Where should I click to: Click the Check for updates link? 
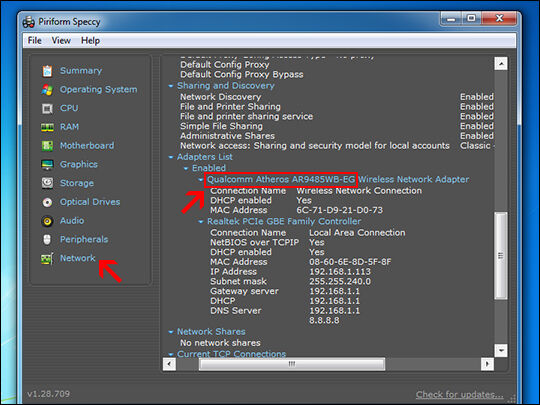pyautogui.click(x=459, y=394)
